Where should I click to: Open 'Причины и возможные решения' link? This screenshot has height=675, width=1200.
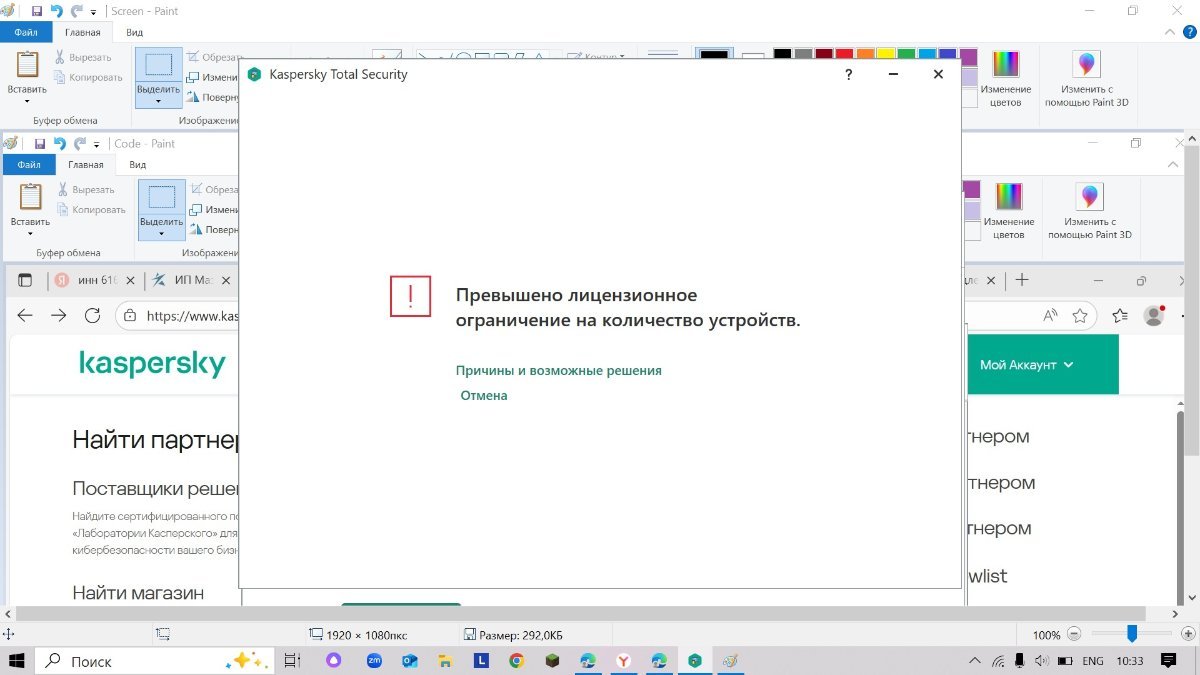click(558, 371)
